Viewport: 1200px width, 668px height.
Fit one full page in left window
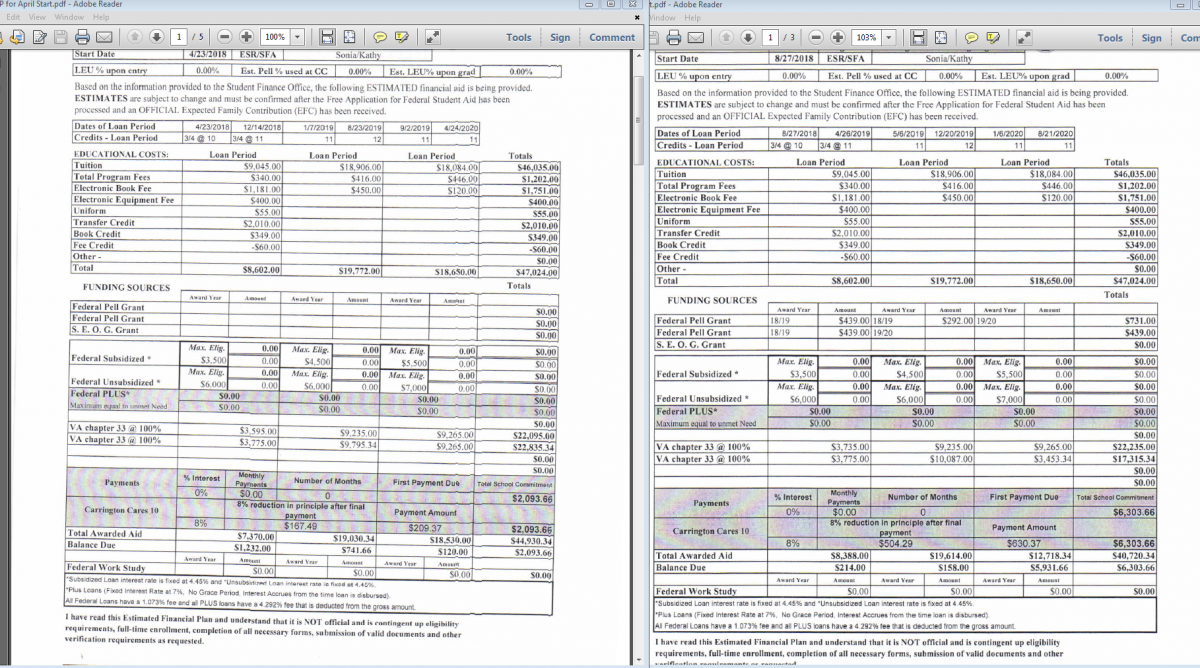[x=349, y=37]
